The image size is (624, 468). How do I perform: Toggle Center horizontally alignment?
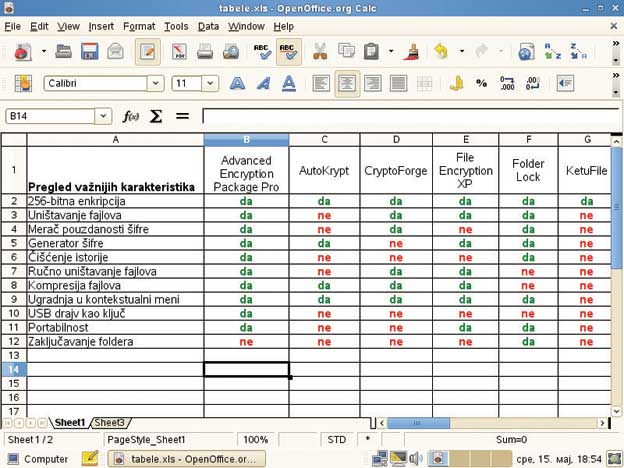pos(347,84)
